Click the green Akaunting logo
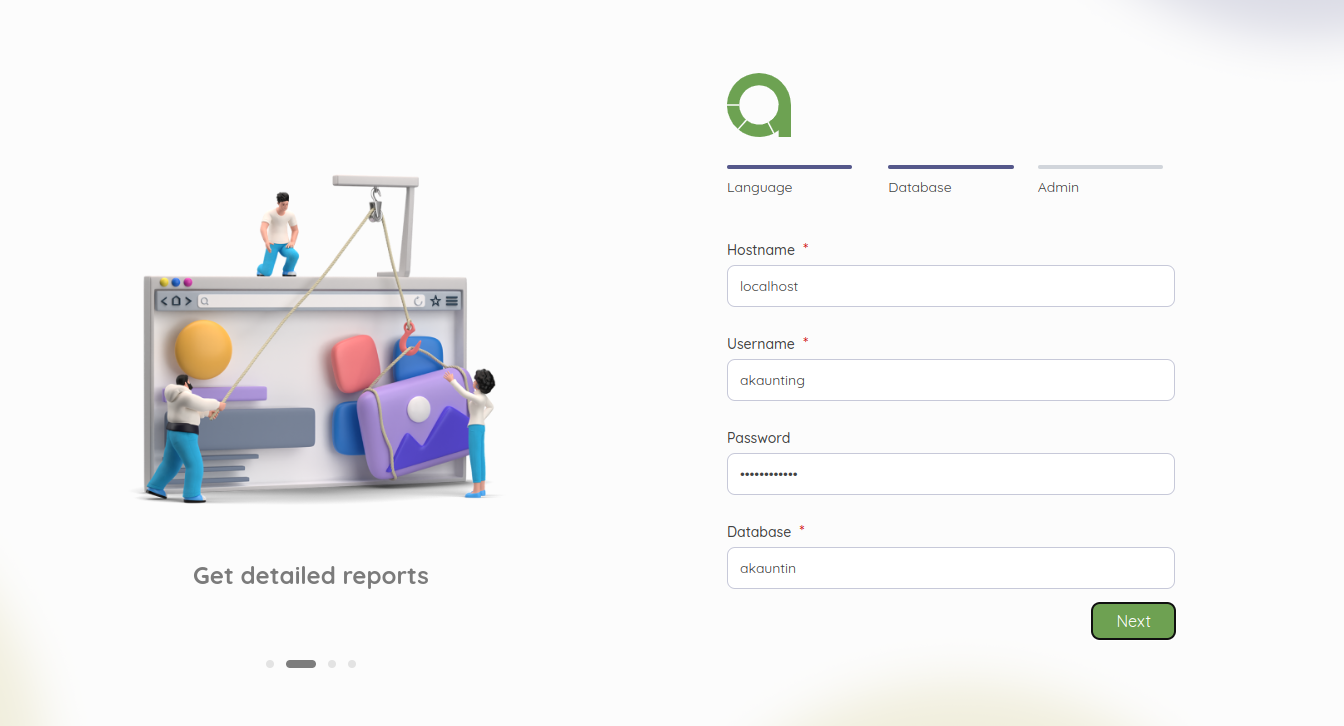1344x726 pixels. 759,105
